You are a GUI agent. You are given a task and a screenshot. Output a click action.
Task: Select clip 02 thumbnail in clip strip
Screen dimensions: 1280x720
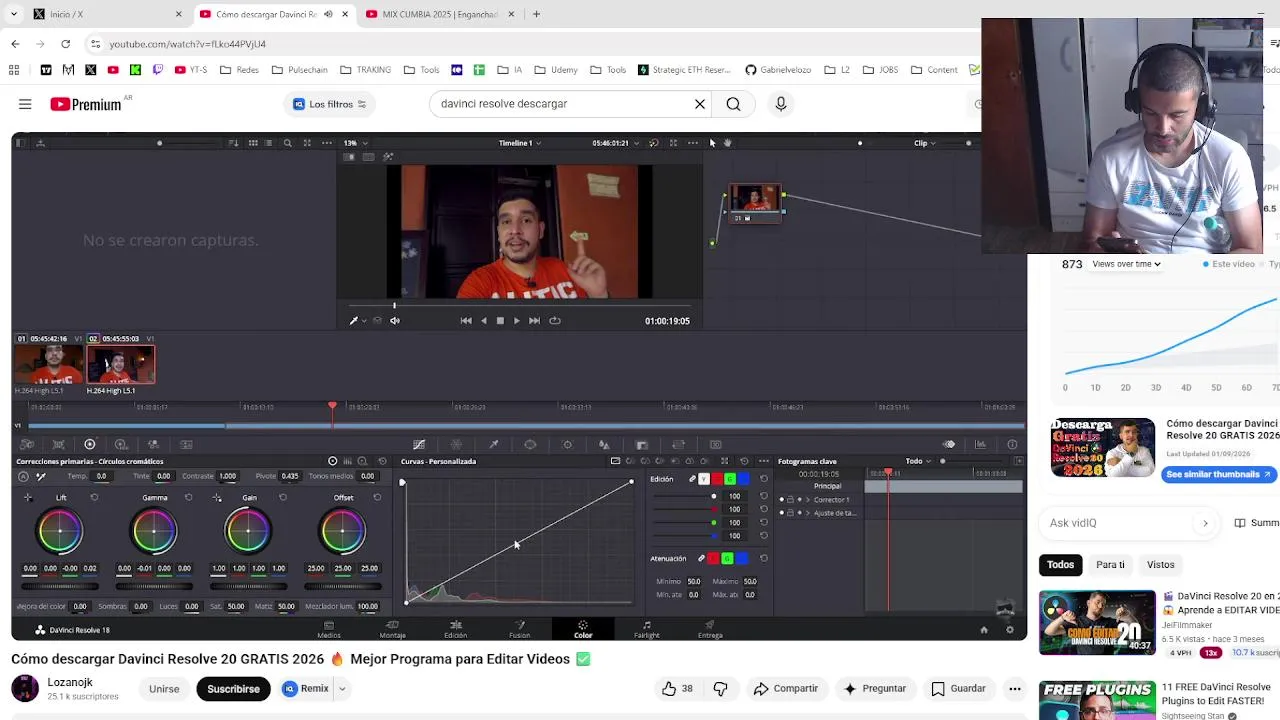(121, 364)
